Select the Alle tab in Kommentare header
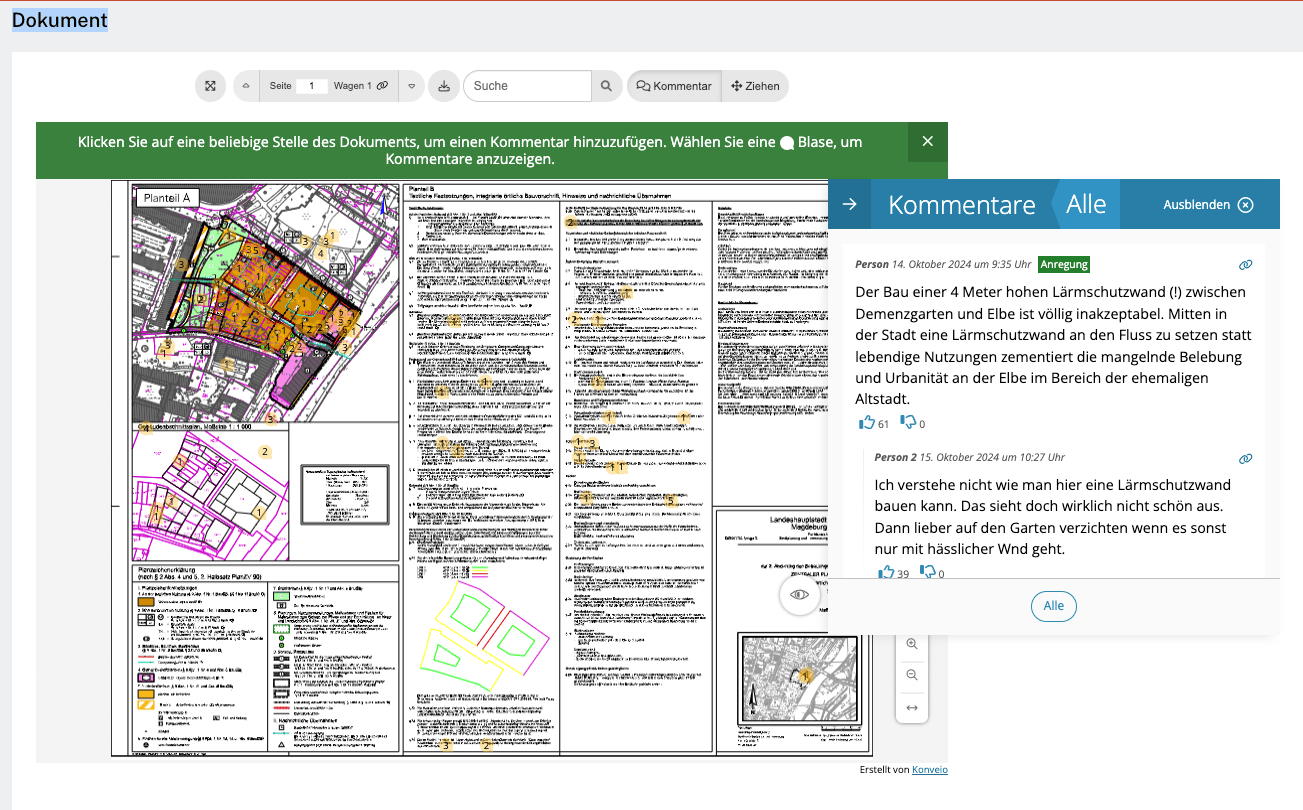Screen dimensions: 1303x810 (x=1086, y=205)
